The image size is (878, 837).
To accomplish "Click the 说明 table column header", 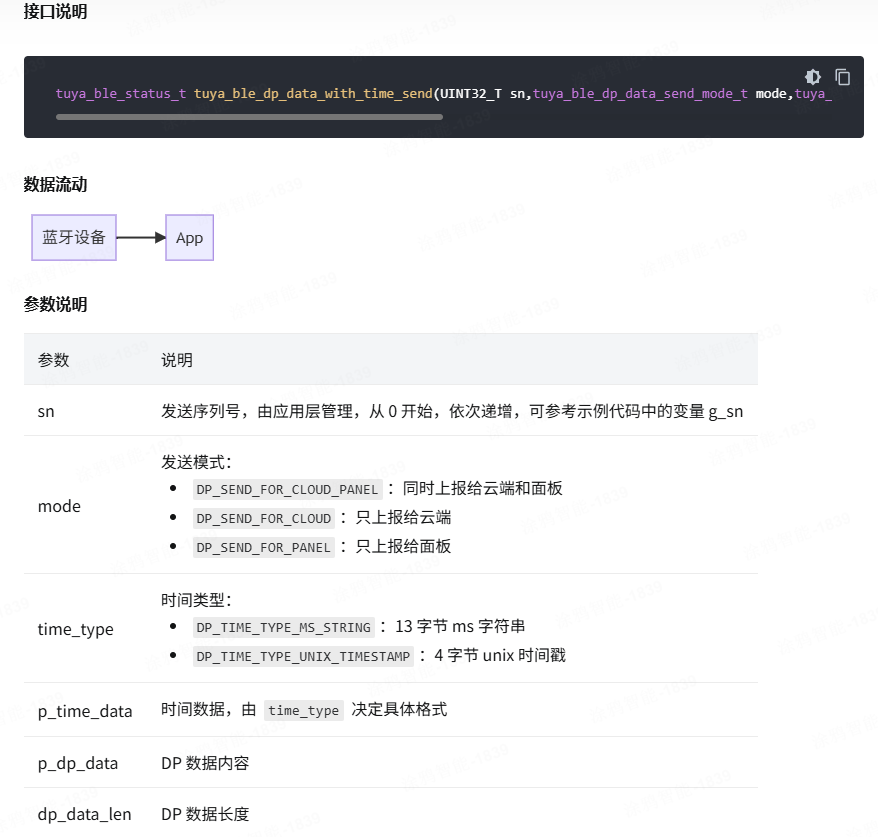I will point(176,359).
